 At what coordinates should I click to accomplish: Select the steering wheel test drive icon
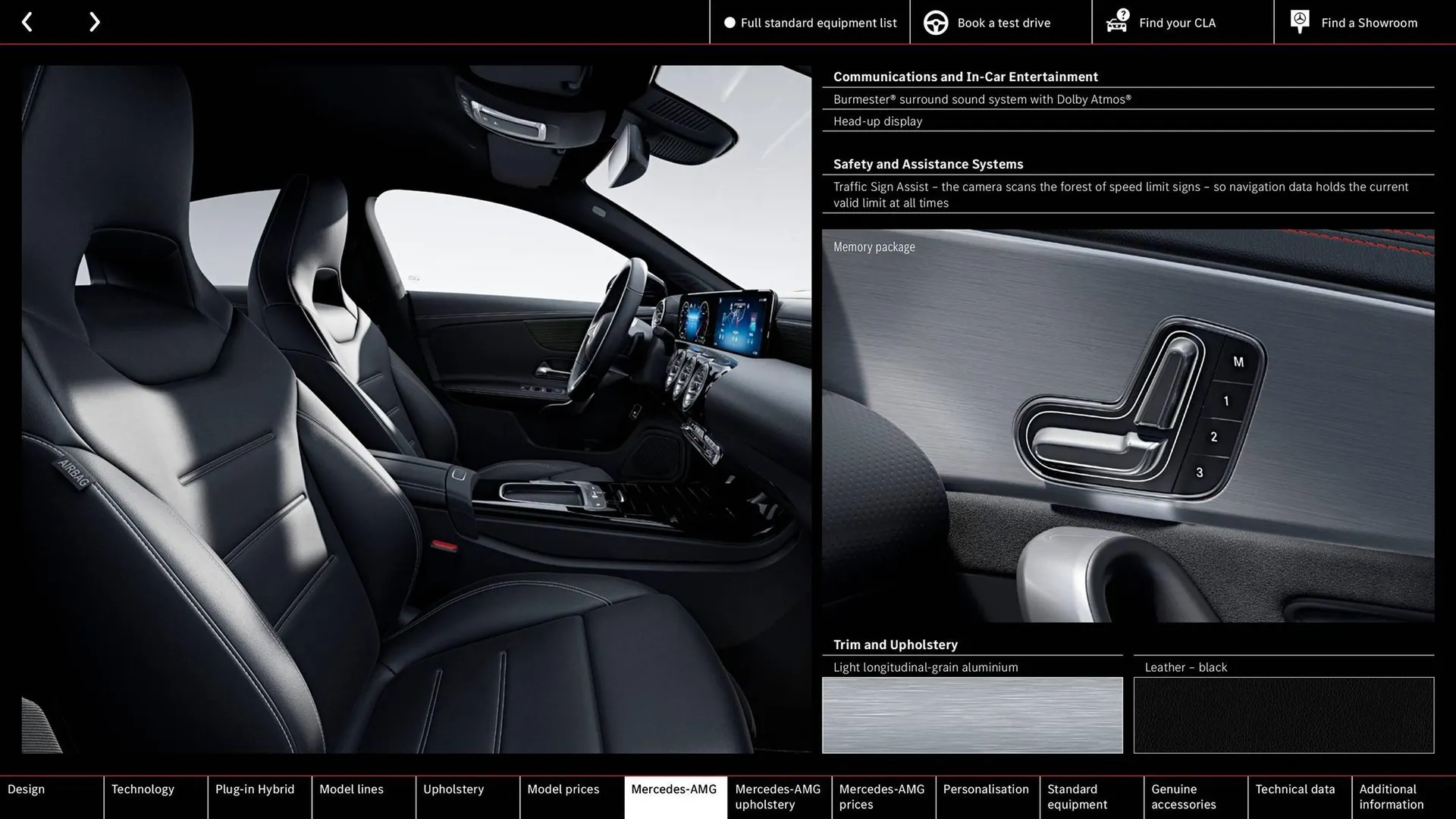click(935, 22)
